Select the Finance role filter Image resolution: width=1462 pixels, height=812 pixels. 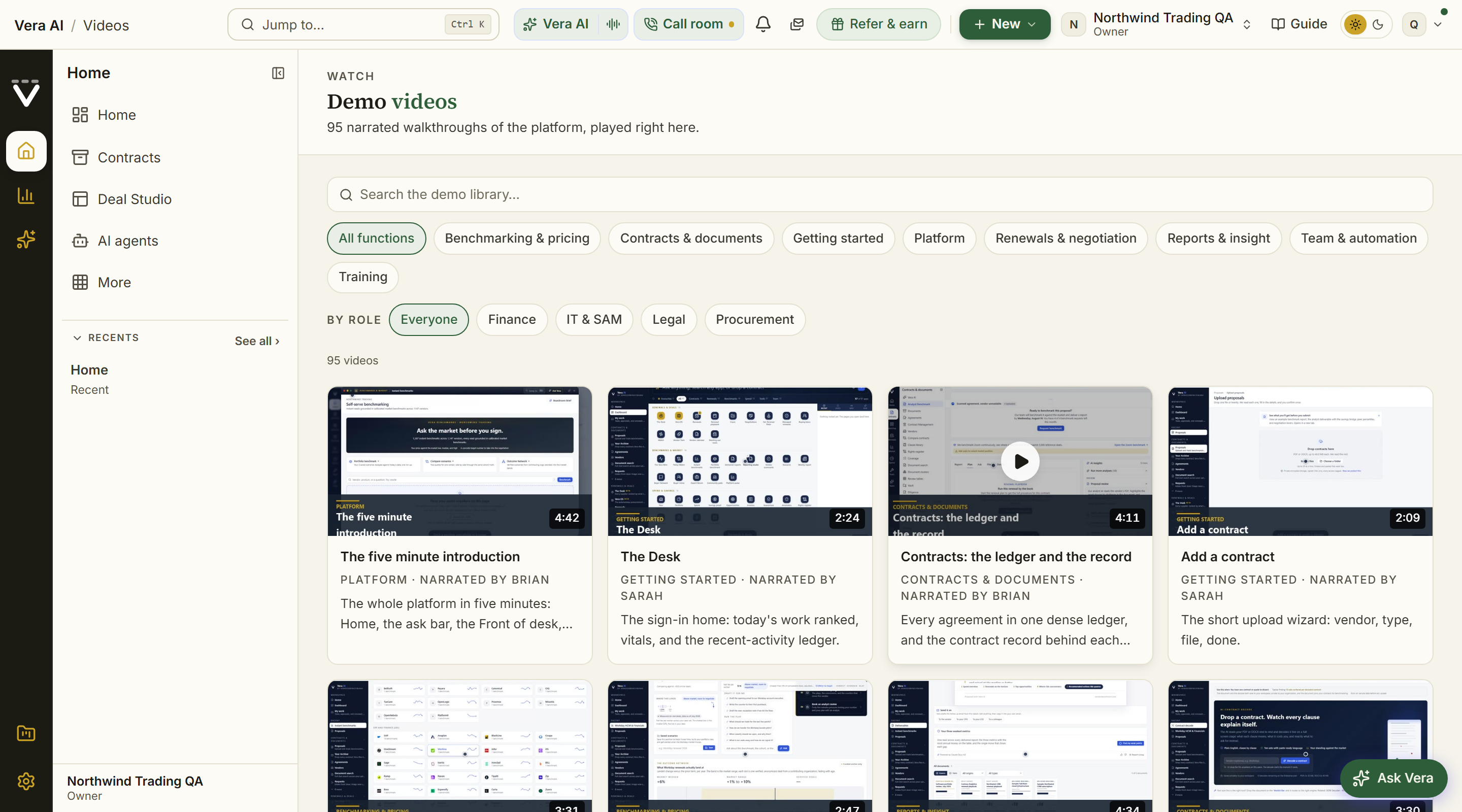coord(512,319)
